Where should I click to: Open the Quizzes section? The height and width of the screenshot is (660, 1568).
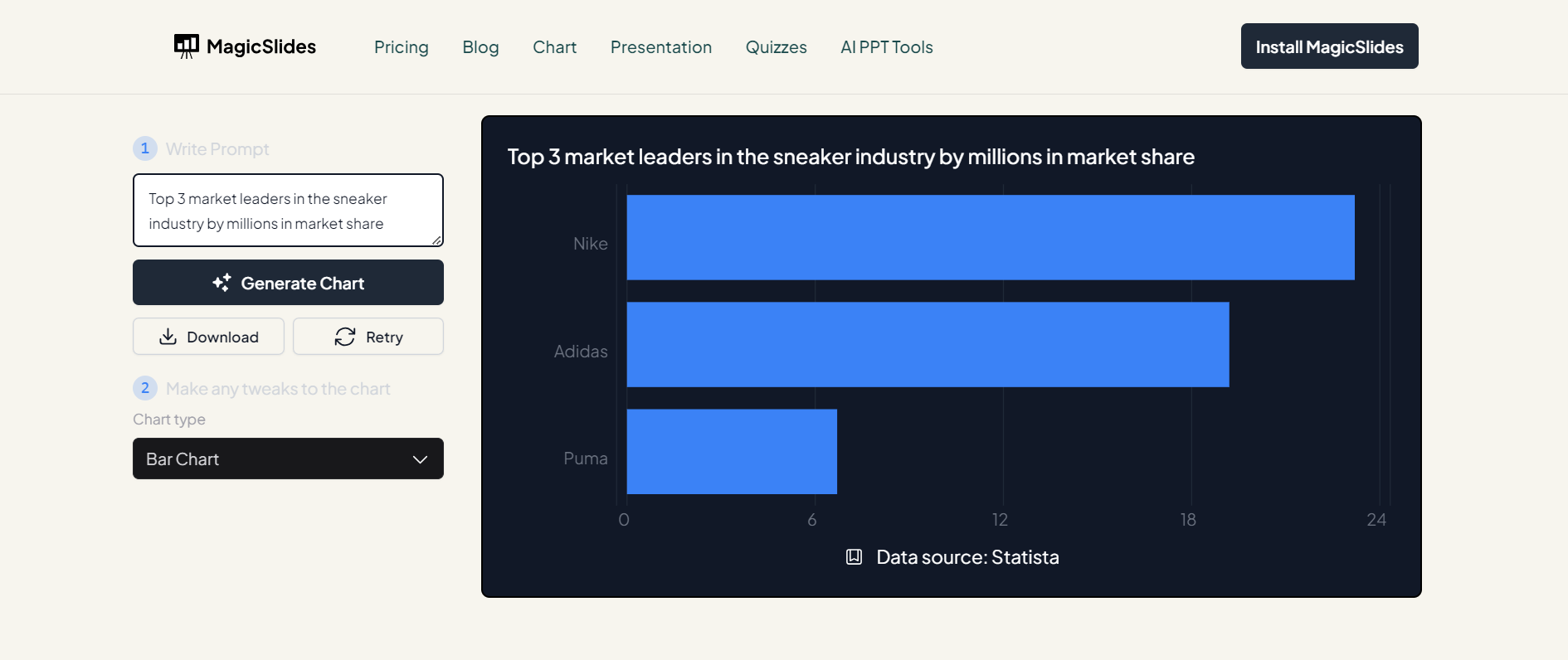[x=776, y=47]
